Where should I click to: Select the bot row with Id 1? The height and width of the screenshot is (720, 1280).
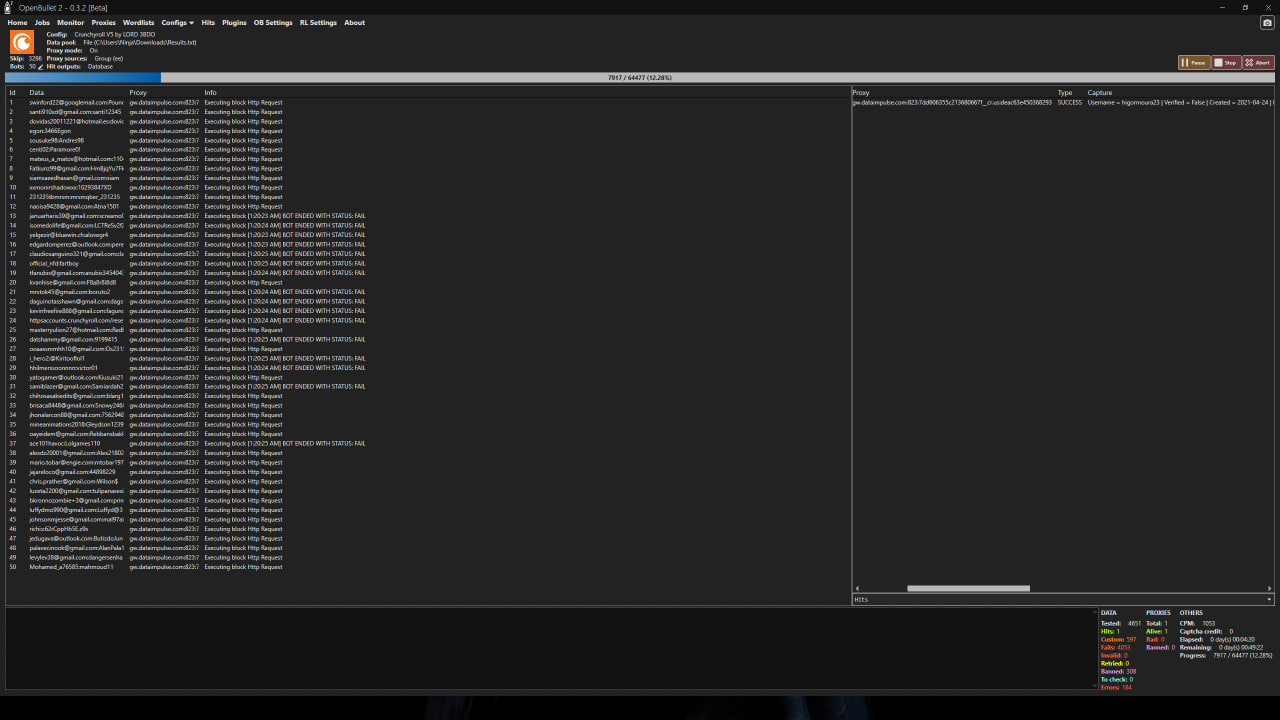(x=426, y=102)
